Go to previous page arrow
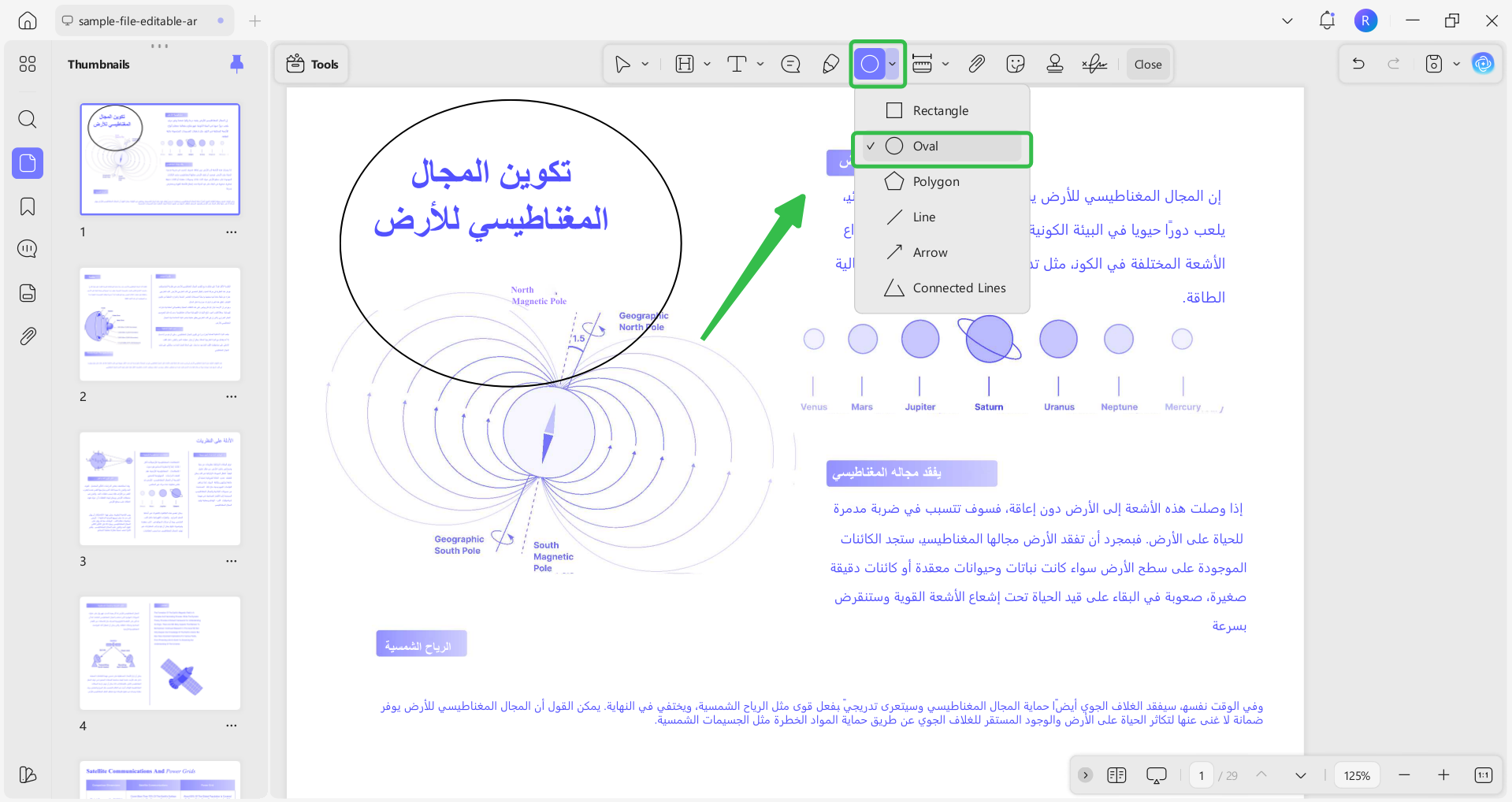This screenshot has height=802, width=1512. pyautogui.click(x=1261, y=775)
